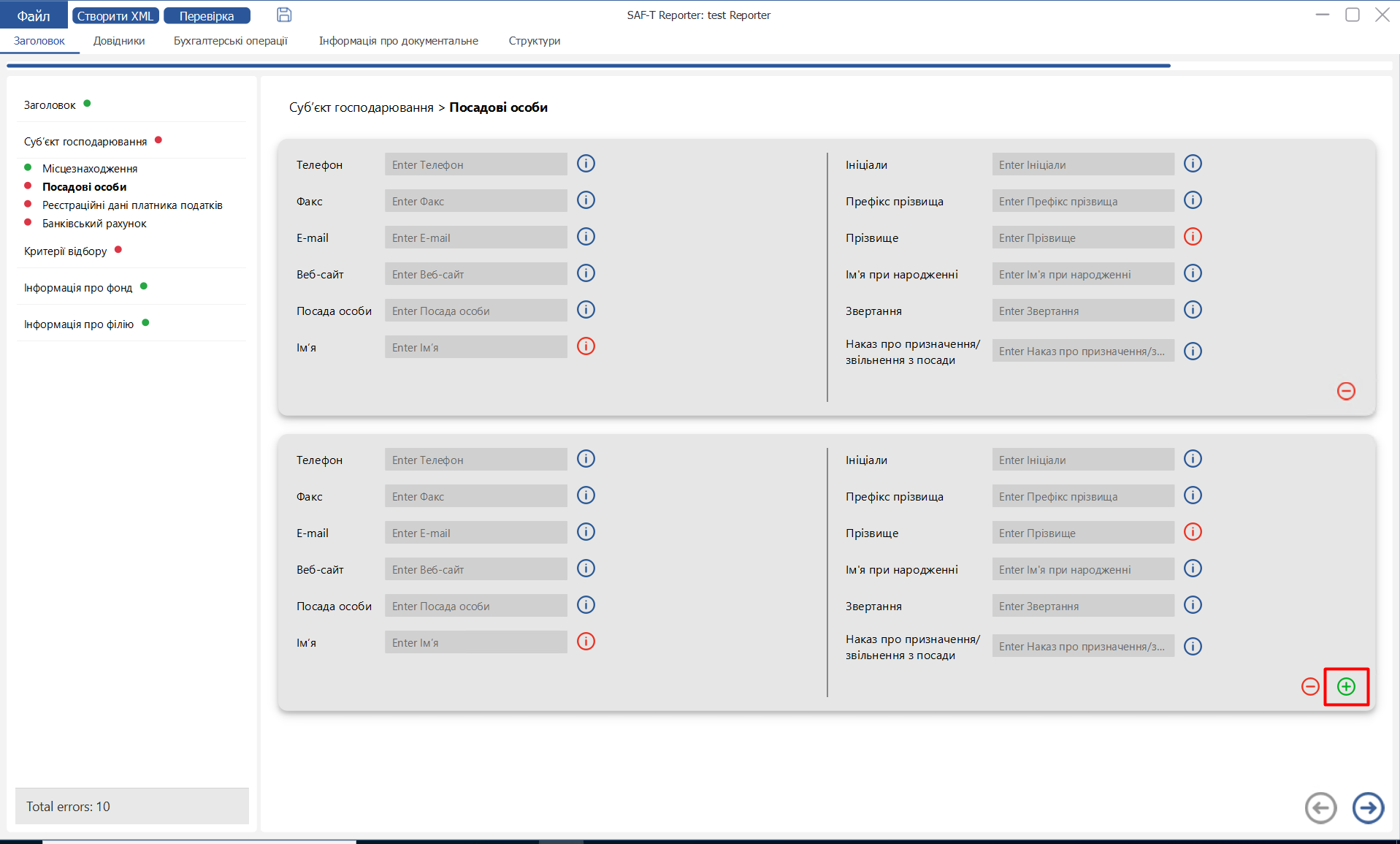
Task: Remove the second person card with red minus
Action: pyautogui.click(x=1310, y=686)
